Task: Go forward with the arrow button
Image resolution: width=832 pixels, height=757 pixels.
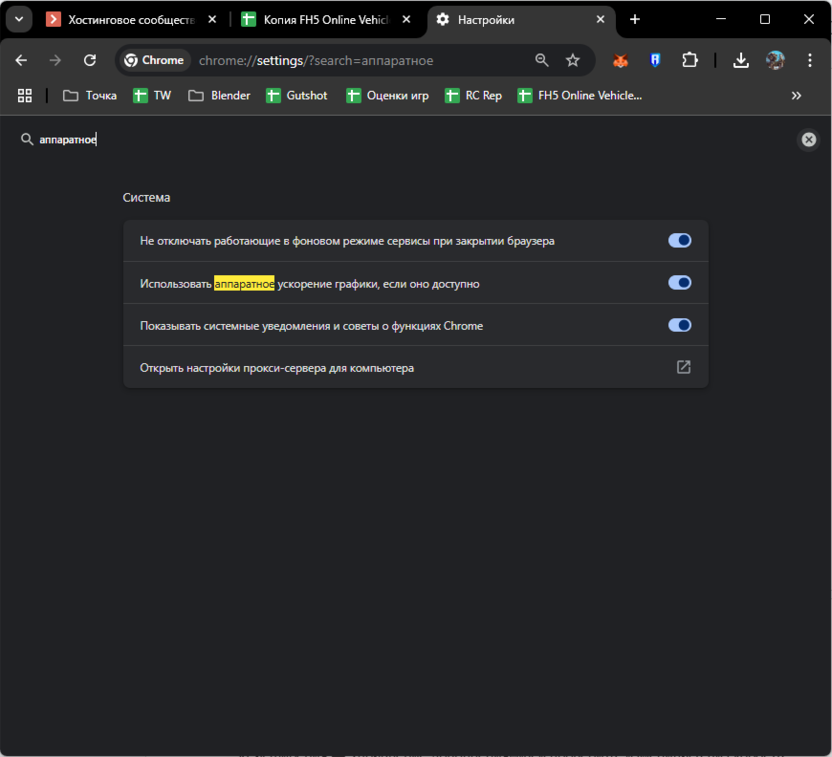Action: click(55, 60)
